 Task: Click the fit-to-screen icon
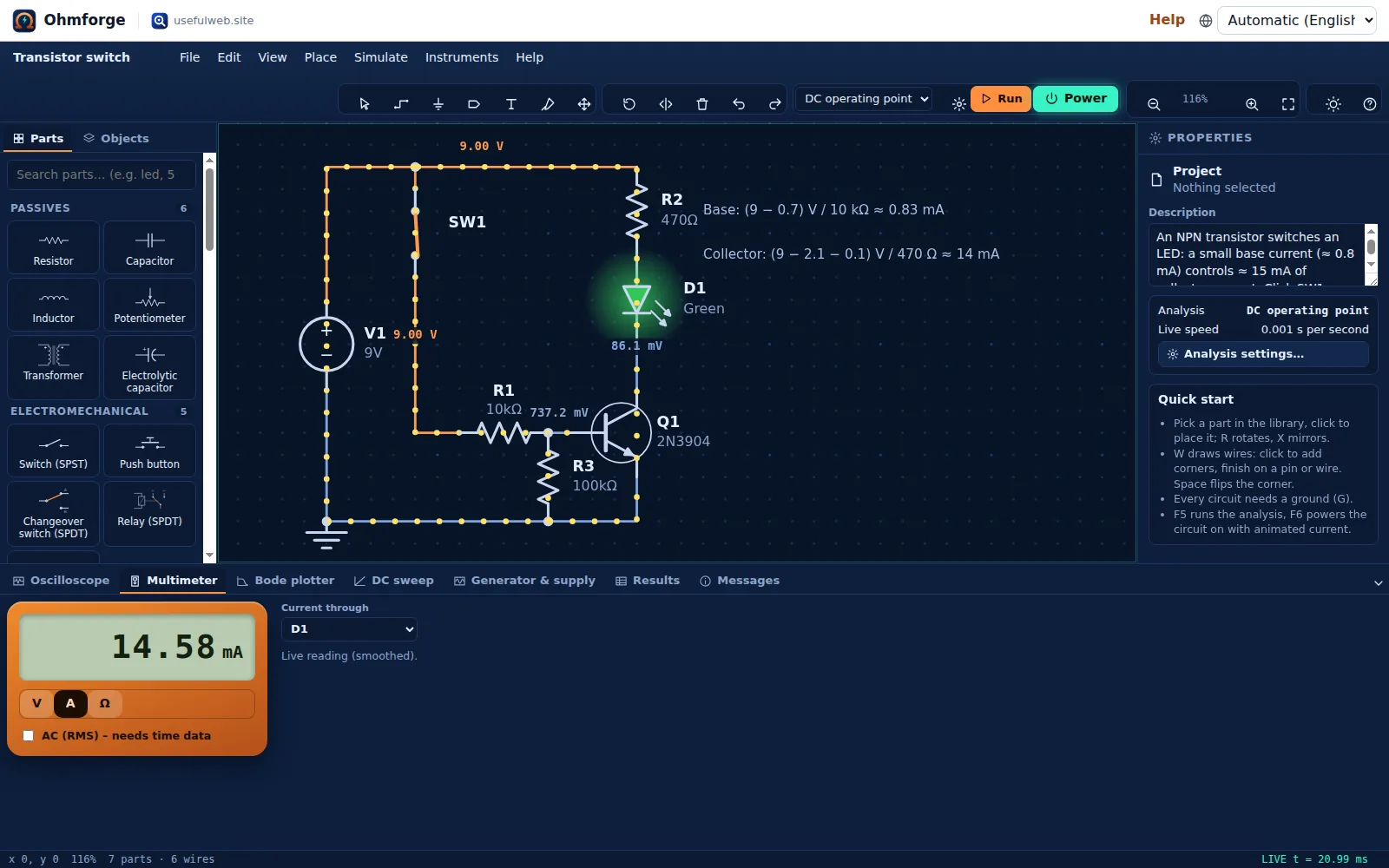tap(1288, 104)
